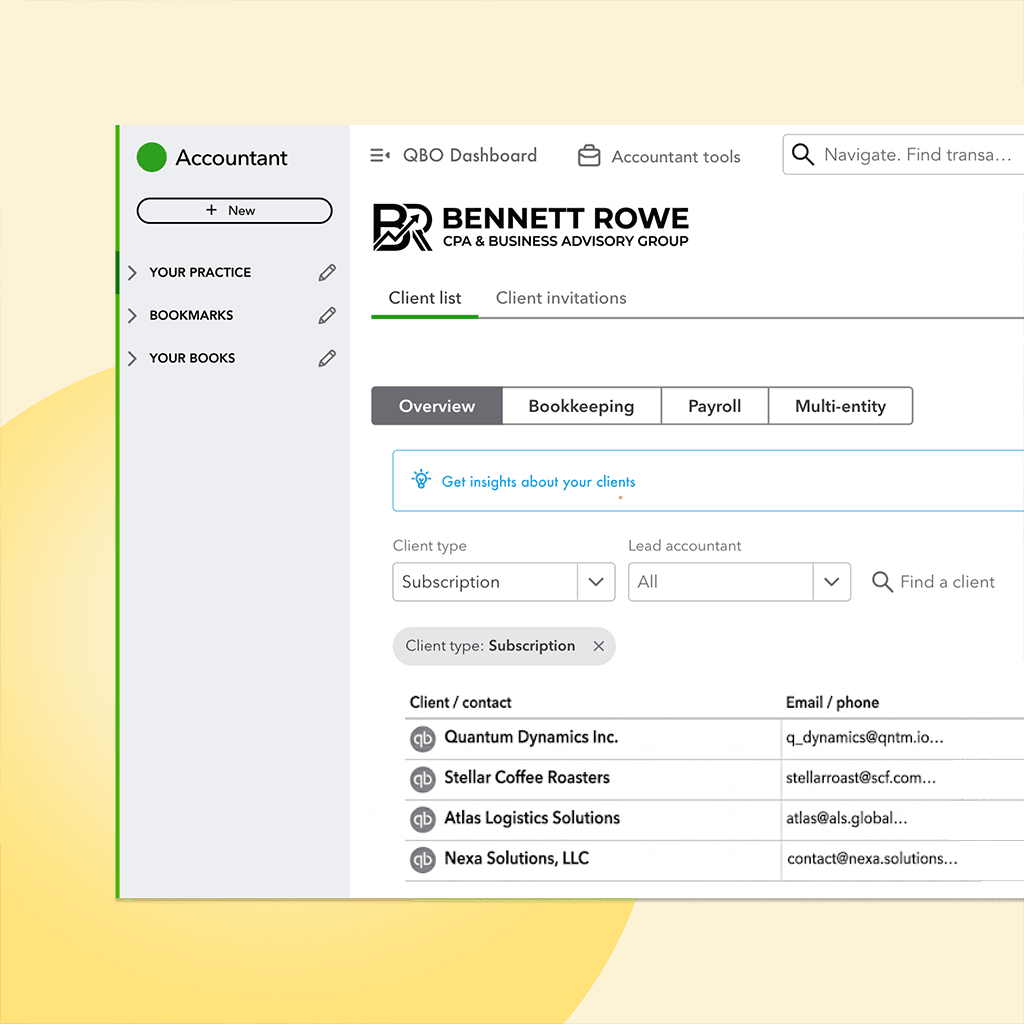The width and height of the screenshot is (1024, 1024).
Task: Edit YOUR BOOKS with the pencil icon
Action: point(327,359)
